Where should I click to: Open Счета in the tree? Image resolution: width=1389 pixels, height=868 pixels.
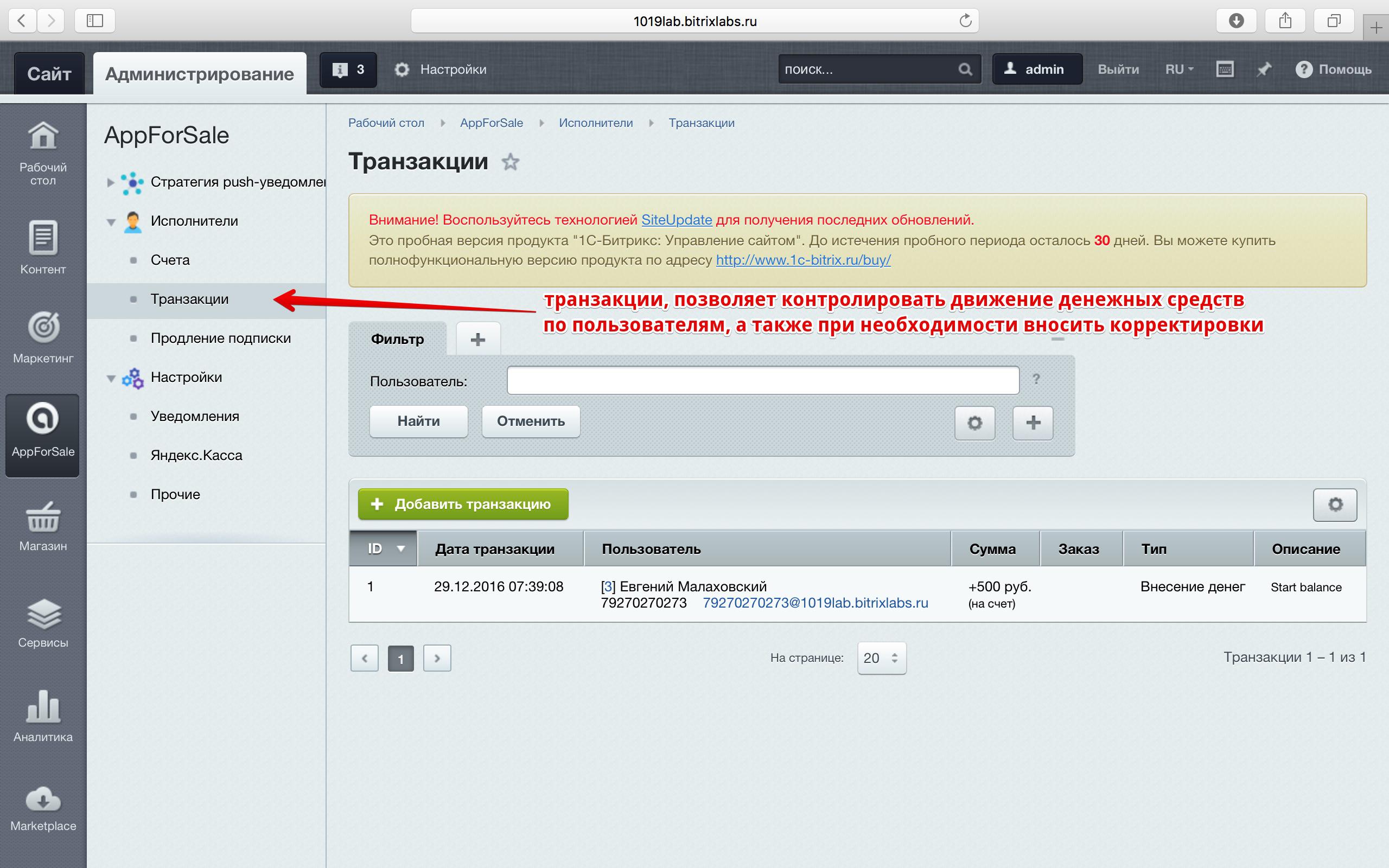click(170, 260)
